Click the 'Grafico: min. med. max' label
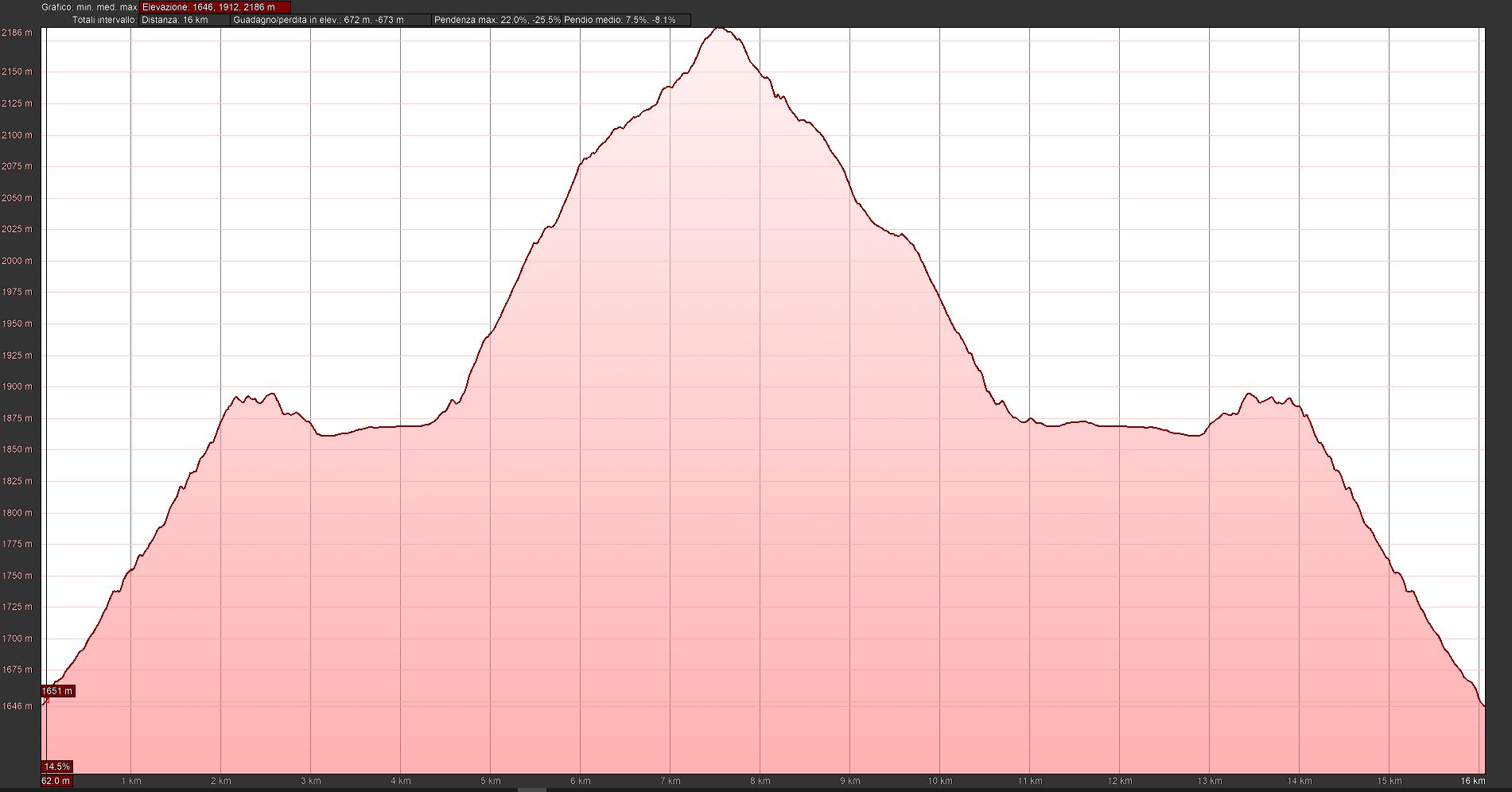 [90, 7]
